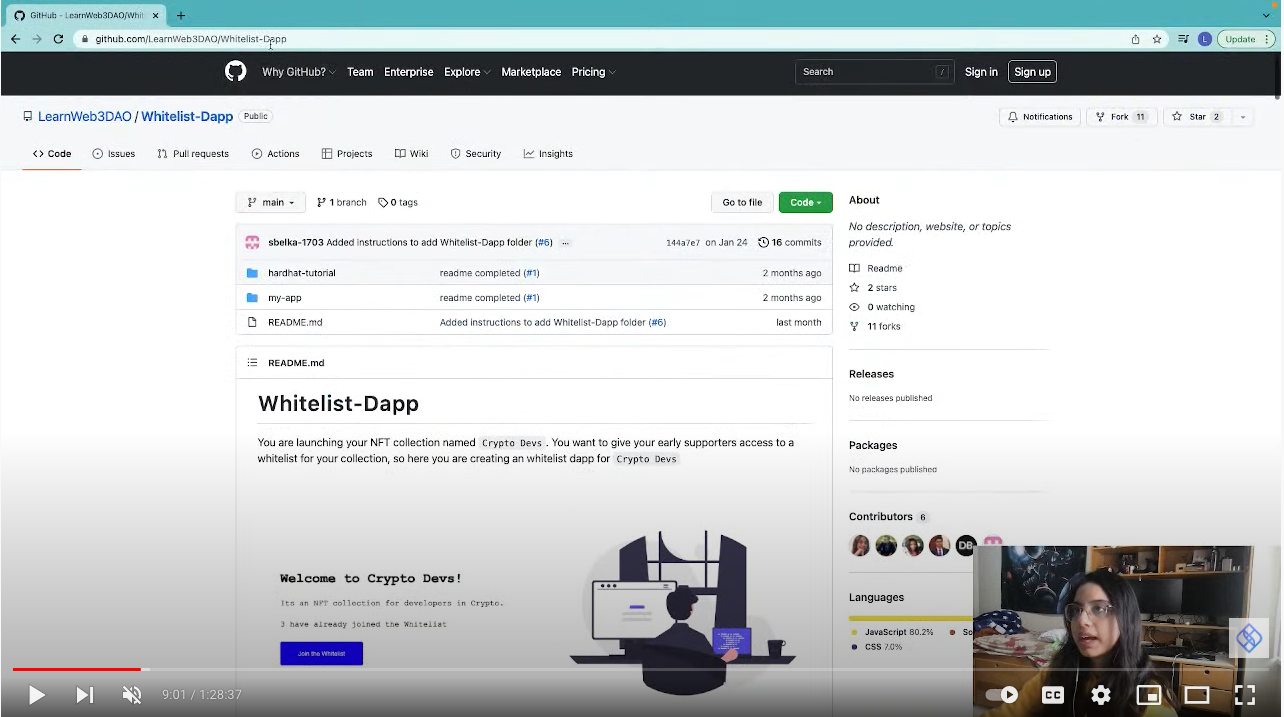Switch to theater mode
Viewport: 1284px width, 717px height.
pos(1196,694)
